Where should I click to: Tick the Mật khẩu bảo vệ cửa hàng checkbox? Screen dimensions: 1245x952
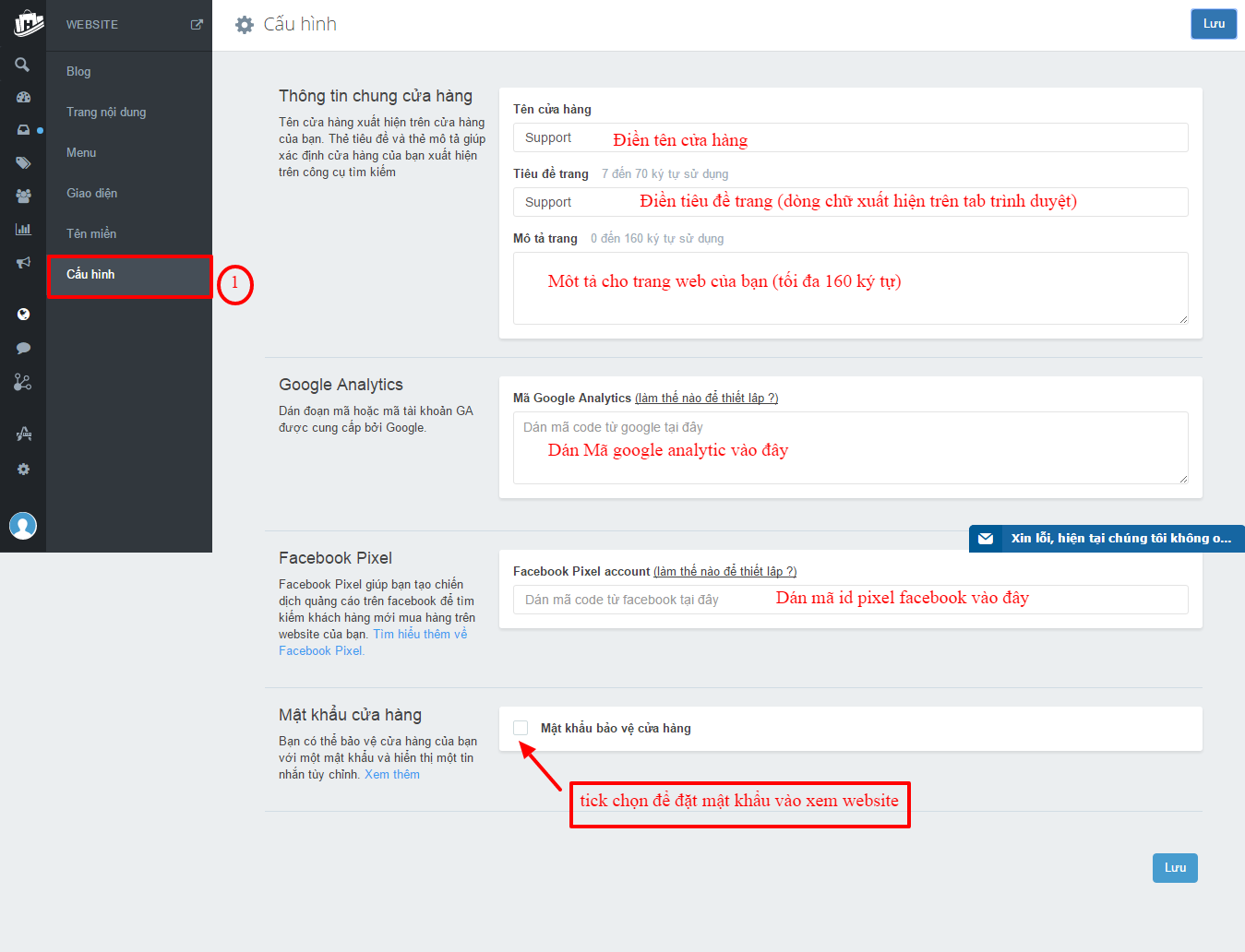tap(521, 728)
